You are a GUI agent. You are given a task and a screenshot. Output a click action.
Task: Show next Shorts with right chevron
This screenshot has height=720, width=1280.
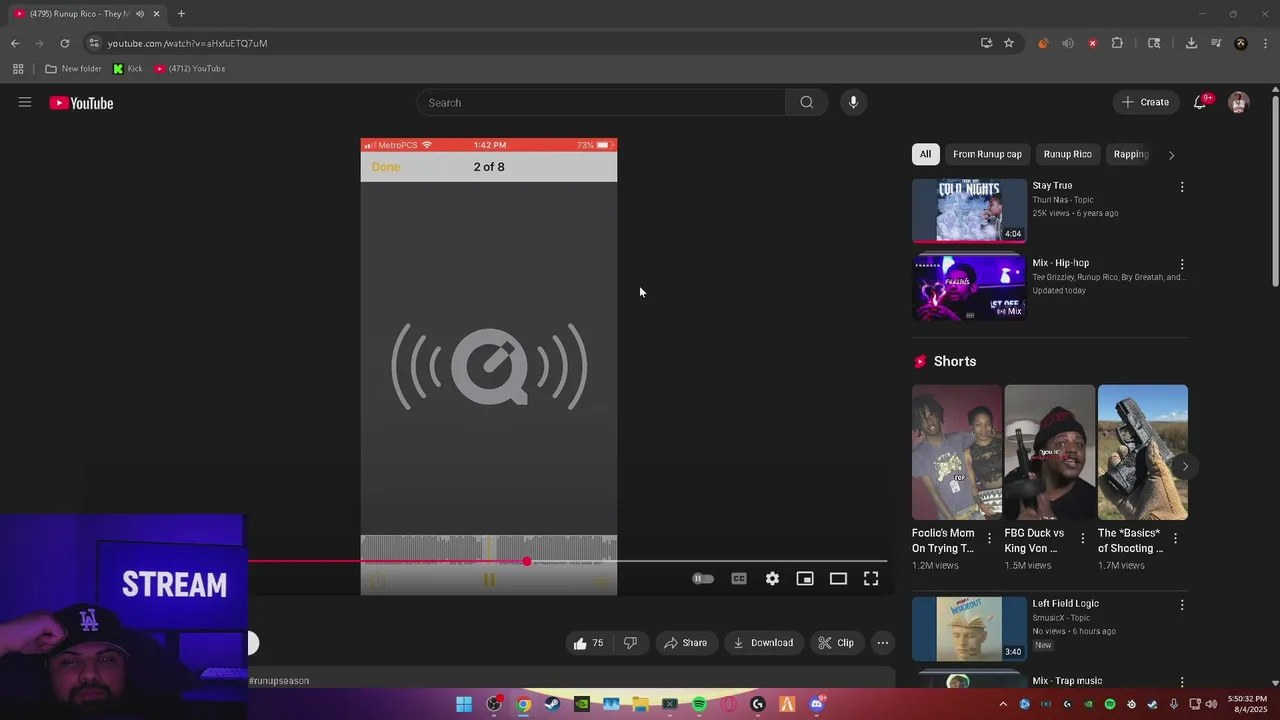[x=1185, y=466]
